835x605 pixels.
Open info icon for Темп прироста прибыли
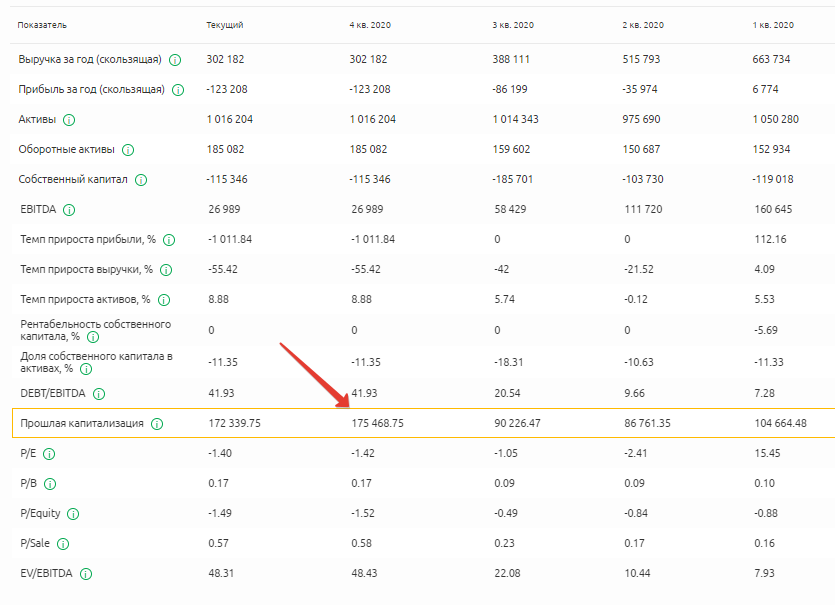169,240
